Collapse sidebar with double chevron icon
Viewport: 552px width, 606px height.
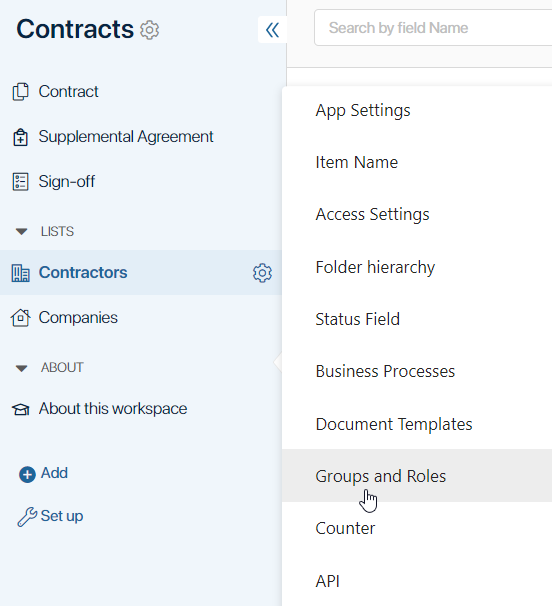click(273, 30)
